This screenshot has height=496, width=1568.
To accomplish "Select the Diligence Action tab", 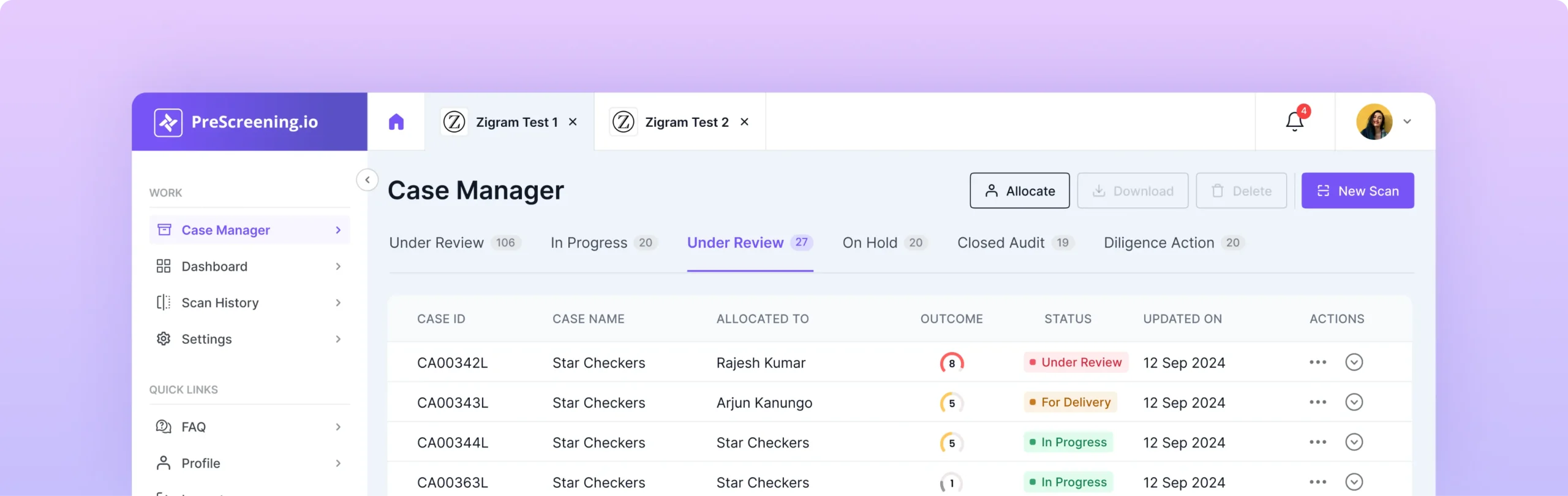I will (1174, 243).
